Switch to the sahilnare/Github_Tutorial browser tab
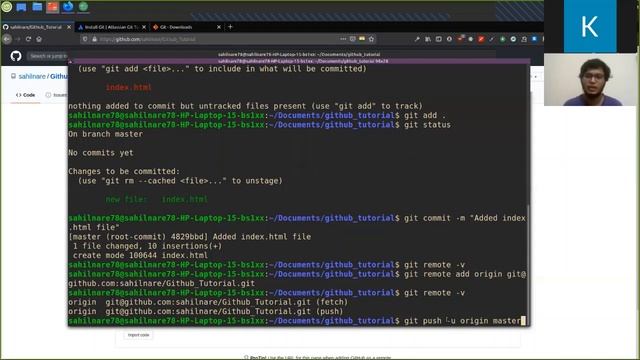 [x=36, y=27]
